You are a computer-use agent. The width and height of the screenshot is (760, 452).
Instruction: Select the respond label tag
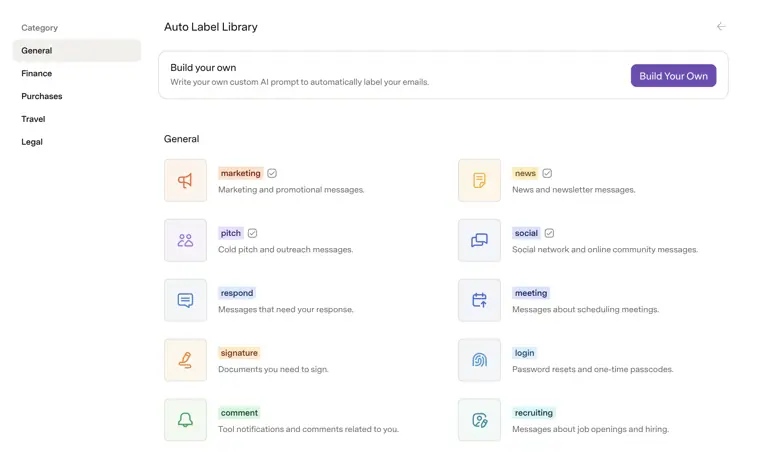coord(237,293)
